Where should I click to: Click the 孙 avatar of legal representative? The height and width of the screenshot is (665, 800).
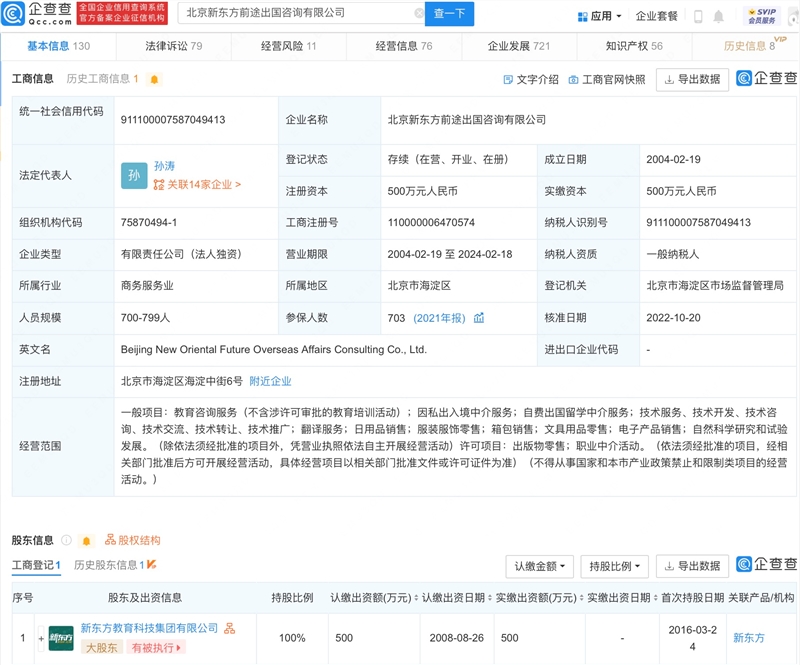click(x=134, y=176)
